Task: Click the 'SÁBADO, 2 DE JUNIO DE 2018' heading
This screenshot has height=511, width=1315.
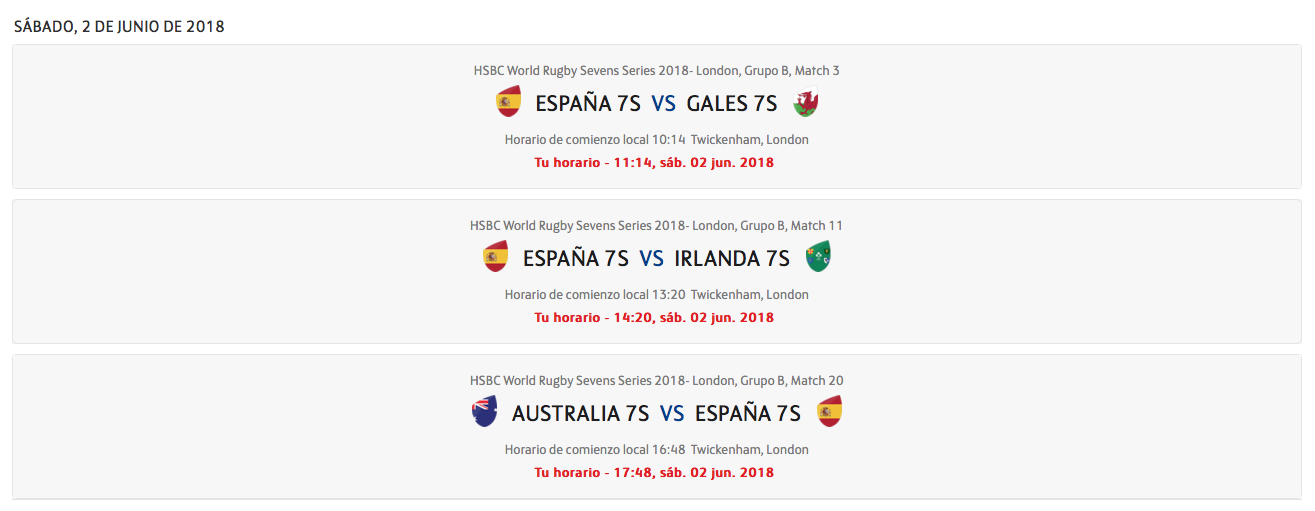Action: [119, 27]
